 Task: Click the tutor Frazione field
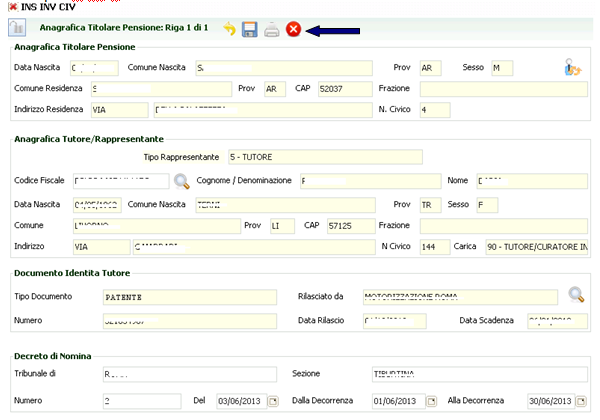(x=504, y=226)
